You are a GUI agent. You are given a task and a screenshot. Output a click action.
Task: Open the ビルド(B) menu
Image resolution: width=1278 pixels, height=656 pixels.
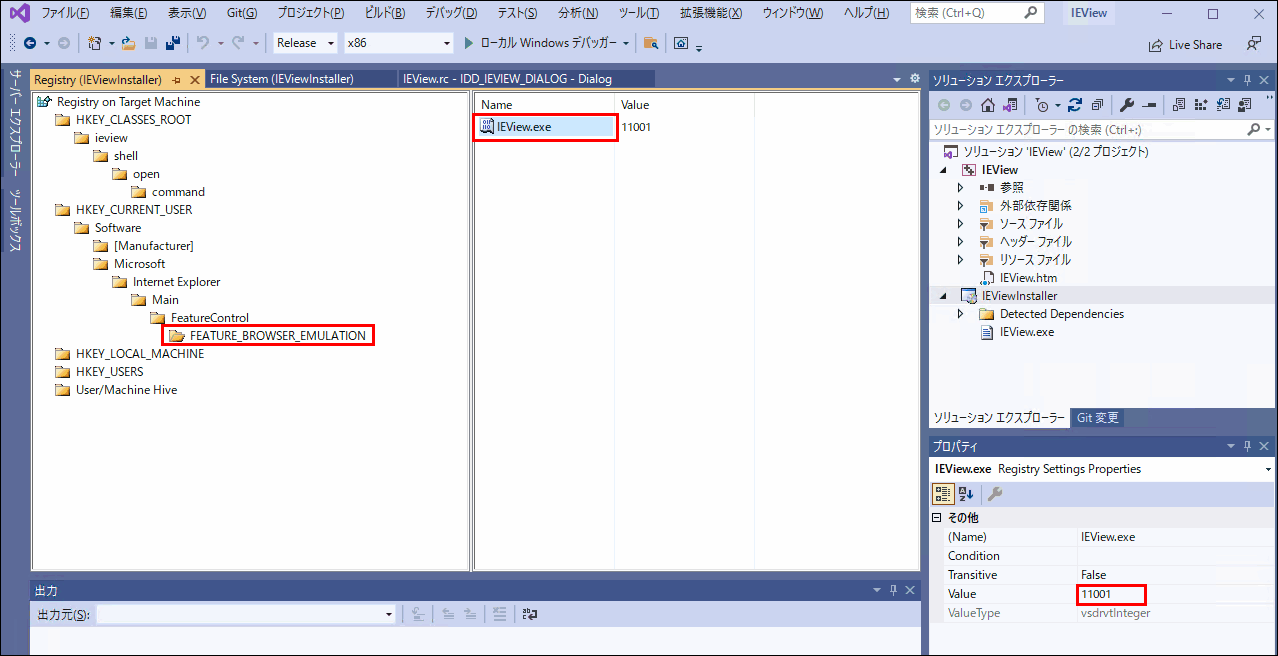(x=385, y=13)
